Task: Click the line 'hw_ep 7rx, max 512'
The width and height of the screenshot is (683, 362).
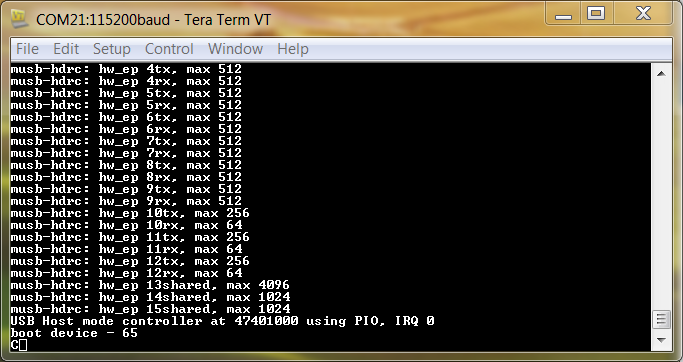Action: pos(126,152)
